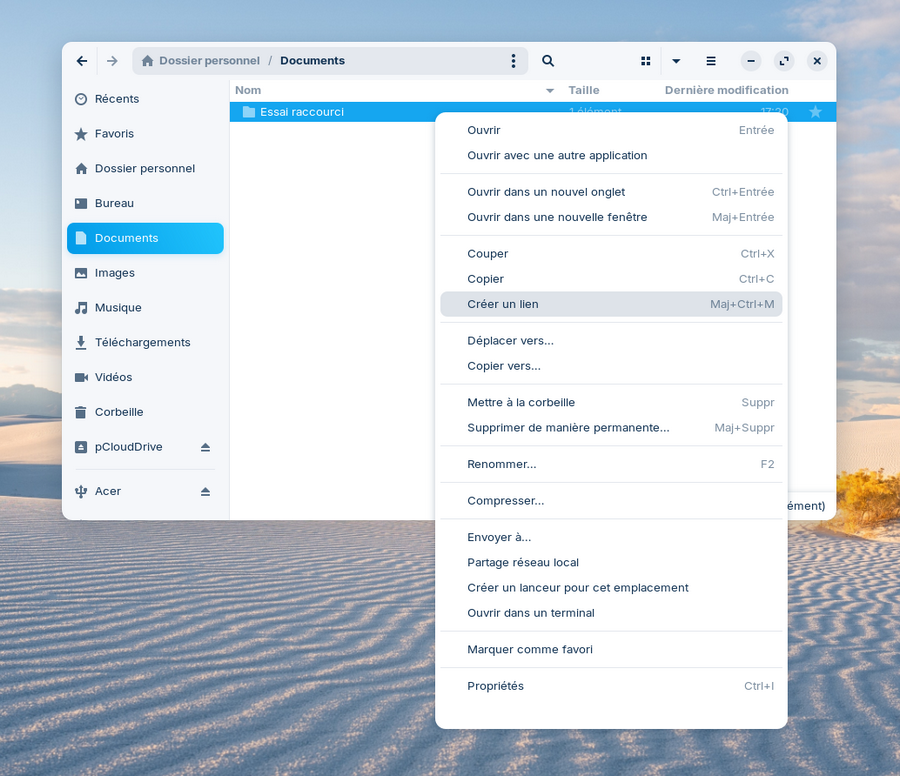Toggle star on Essai raccourci folder

pos(815,112)
